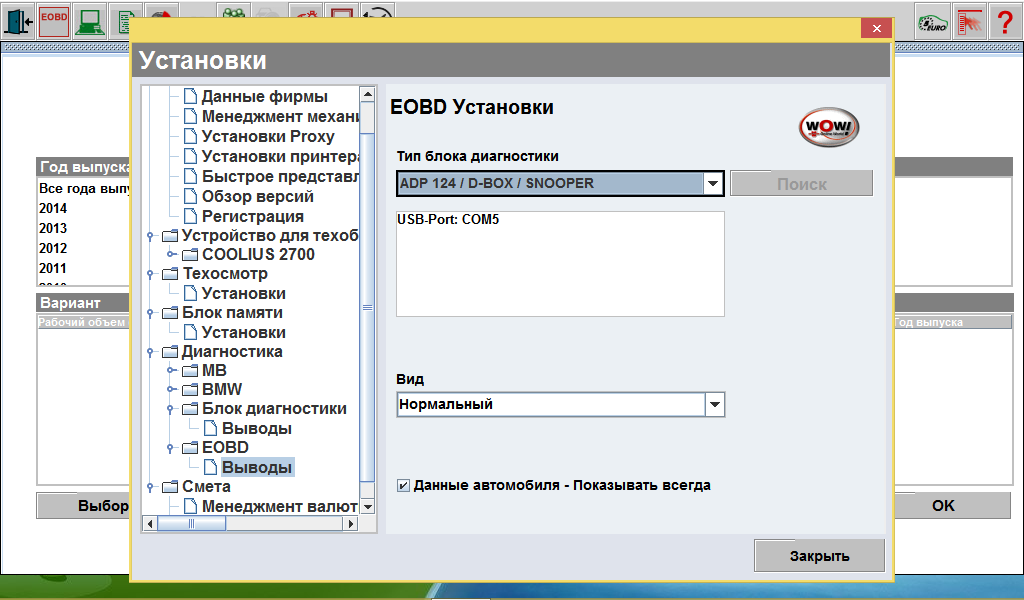Select 'Все года вып…' in the year list
1024x600 pixels.
point(84,189)
